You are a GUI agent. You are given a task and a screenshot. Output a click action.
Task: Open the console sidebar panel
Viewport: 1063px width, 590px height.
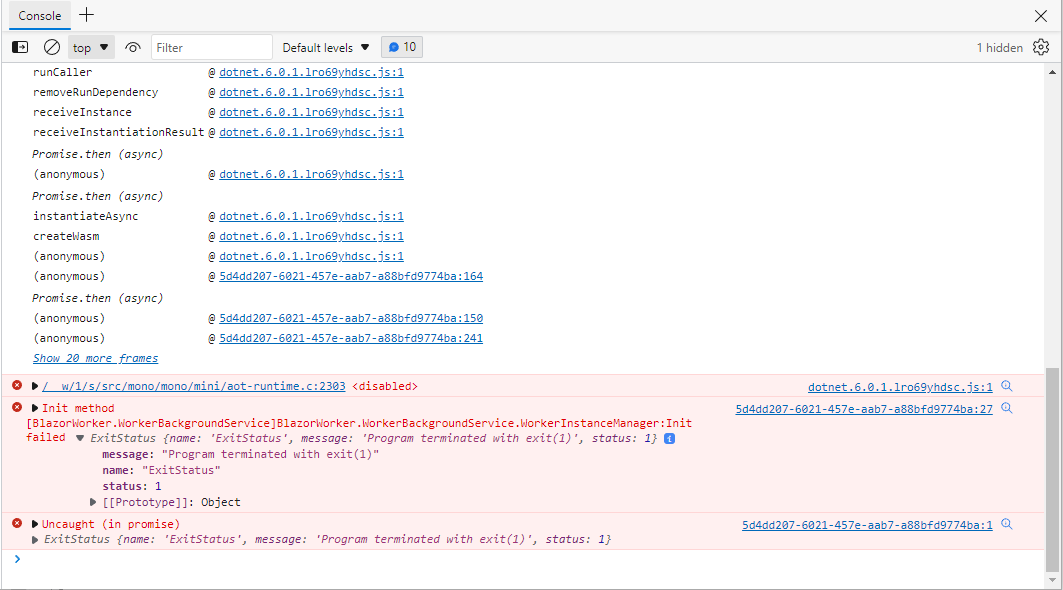pyautogui.click(x=19, y=46)
